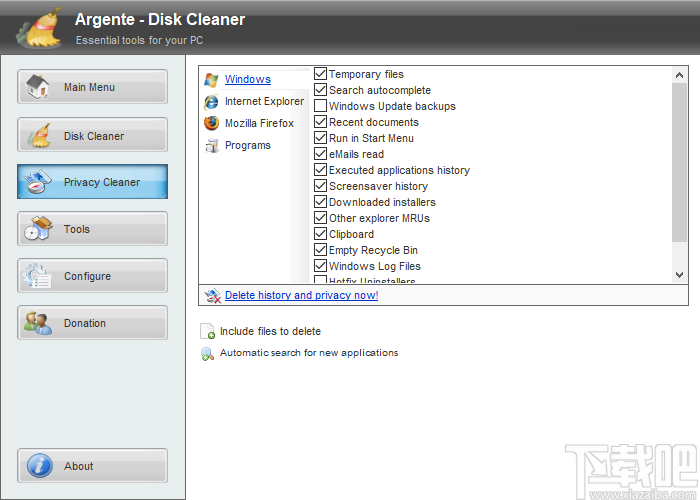Show the About dialog
Viewport: 700px width, 500px height.
click(x=92, y=466)
